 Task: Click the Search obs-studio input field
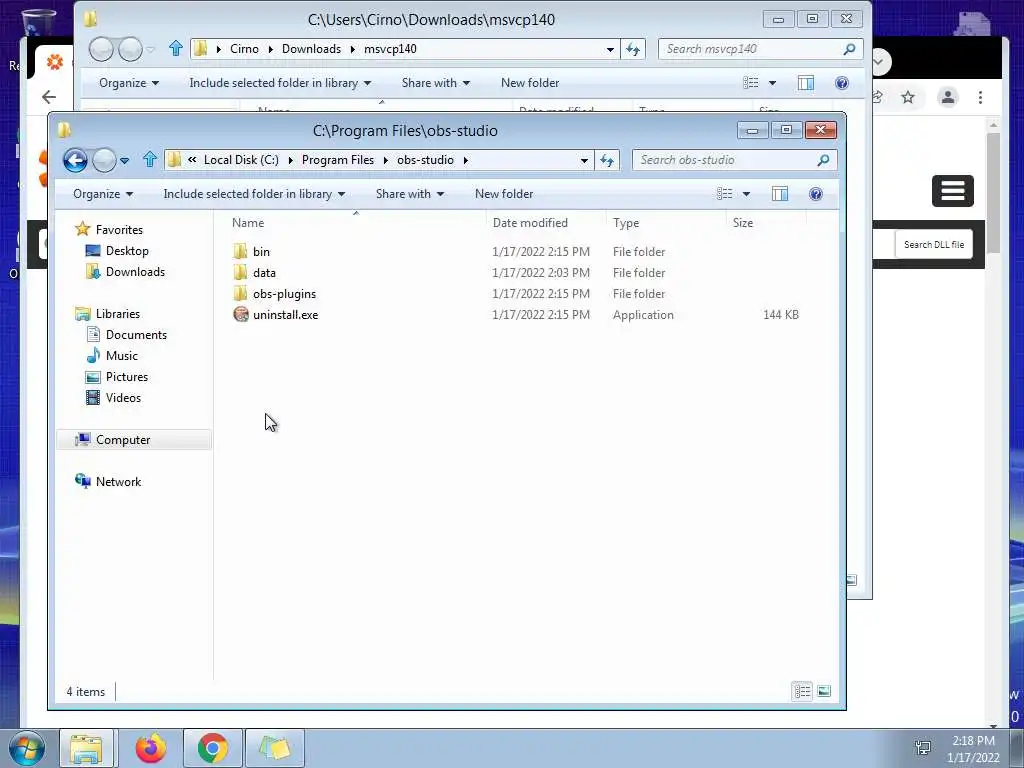724,160
